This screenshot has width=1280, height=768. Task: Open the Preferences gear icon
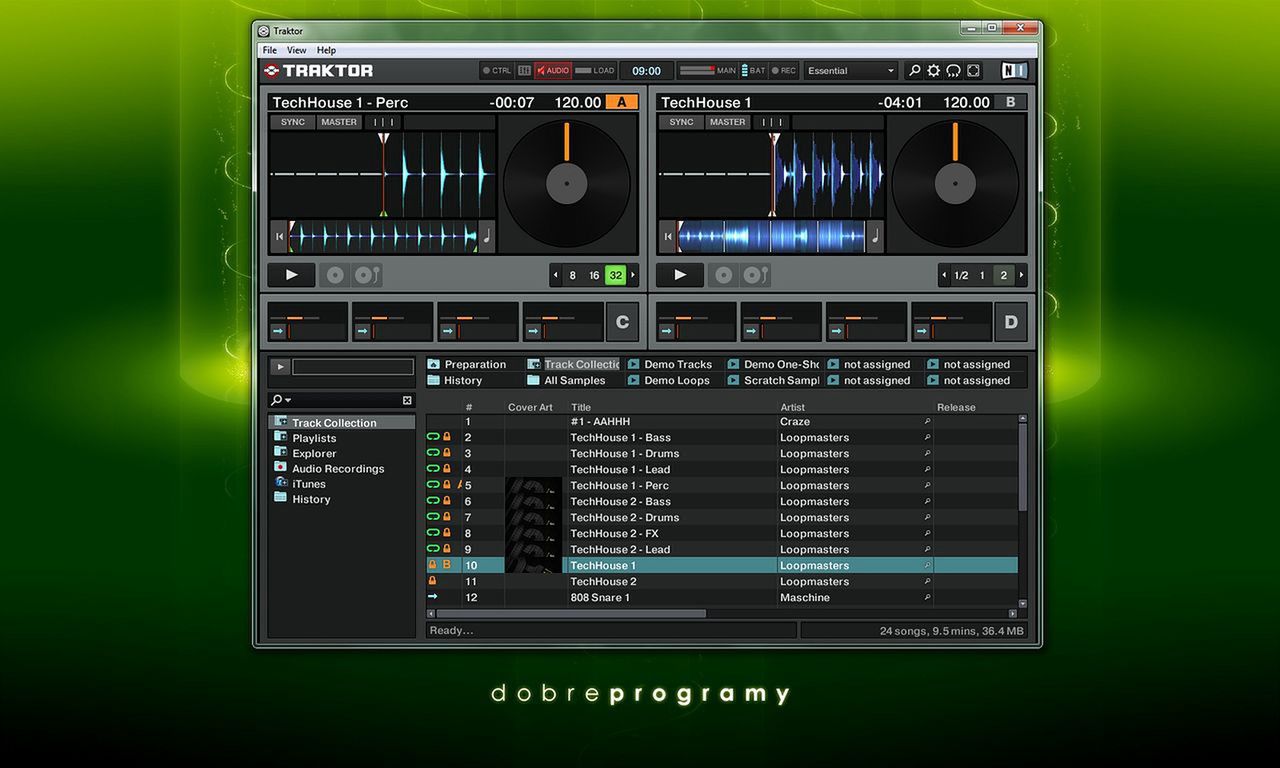(933, 71)
